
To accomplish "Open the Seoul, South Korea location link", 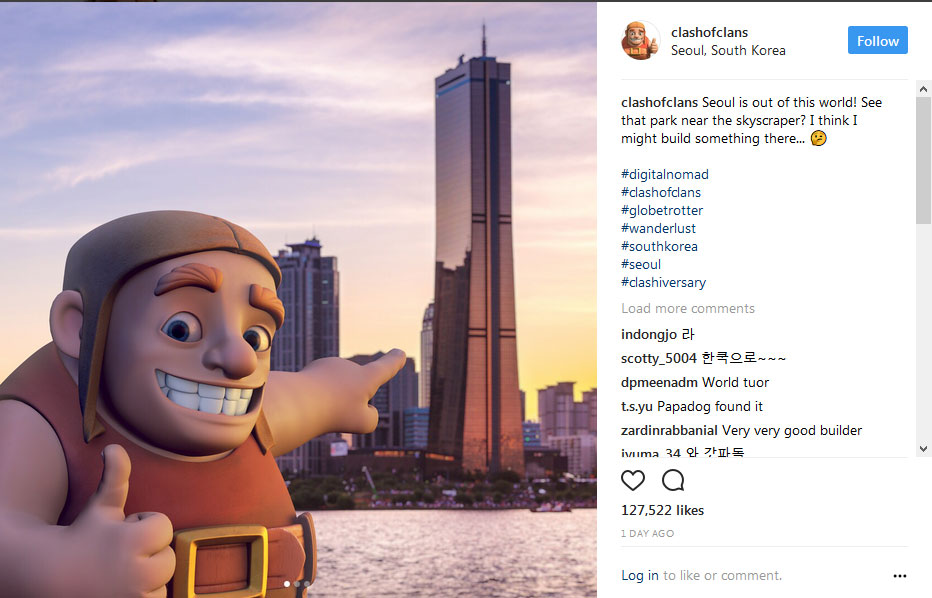I will pyautogui.click(x=728, y=51).
